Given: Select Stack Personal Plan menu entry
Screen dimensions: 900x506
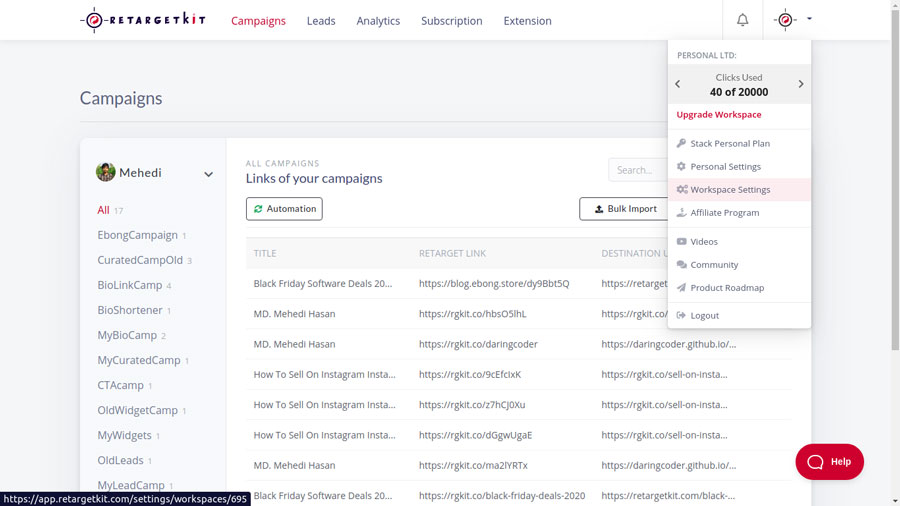Looking at the screenshot, I should [739, 143].
